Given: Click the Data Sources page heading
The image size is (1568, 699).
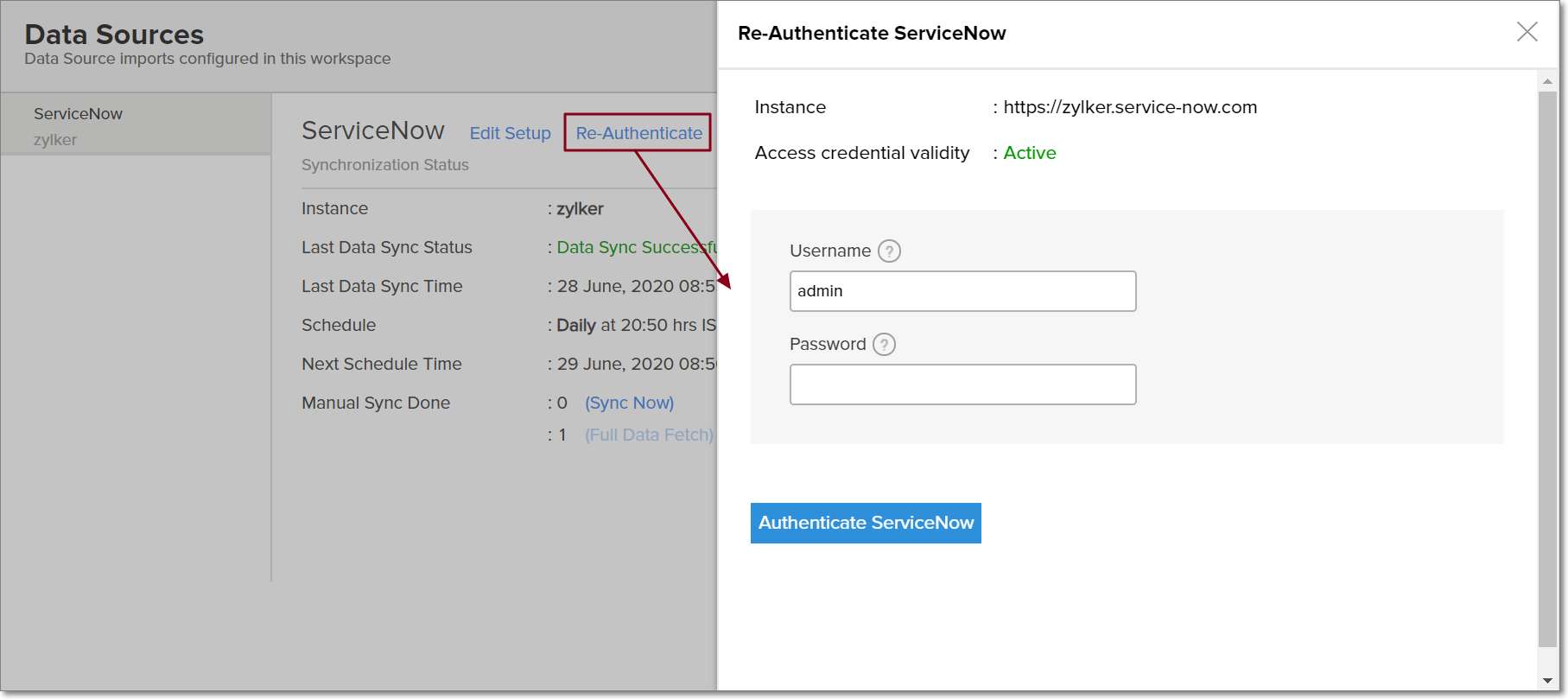Looking at the screenshot, I should 114,35.
